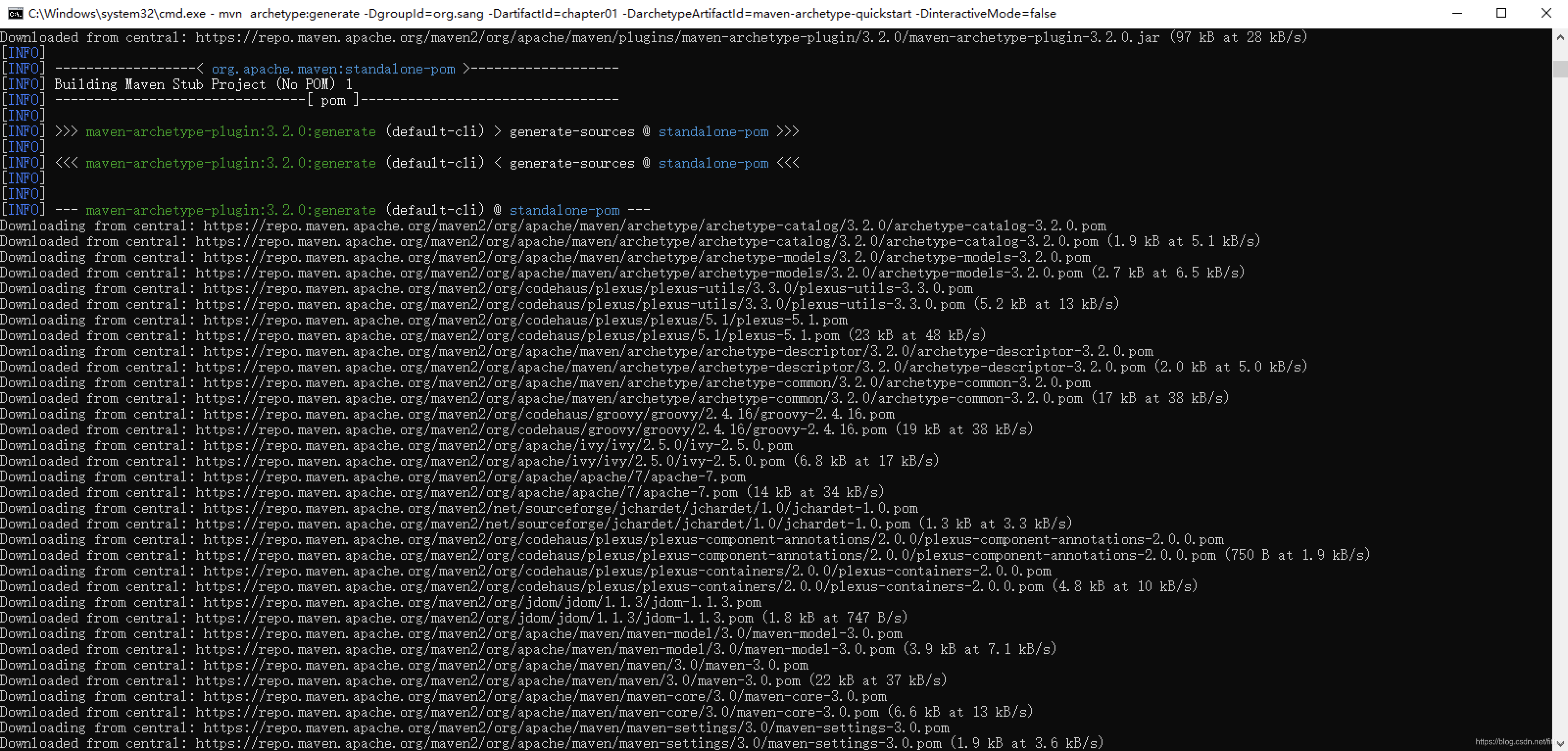Viewport: 1568px width, 751px height.
Task: Click the Downloading archetype-descriptor-3.2.0.pom line
Action: pyautogui.click(x=576, y=351)
